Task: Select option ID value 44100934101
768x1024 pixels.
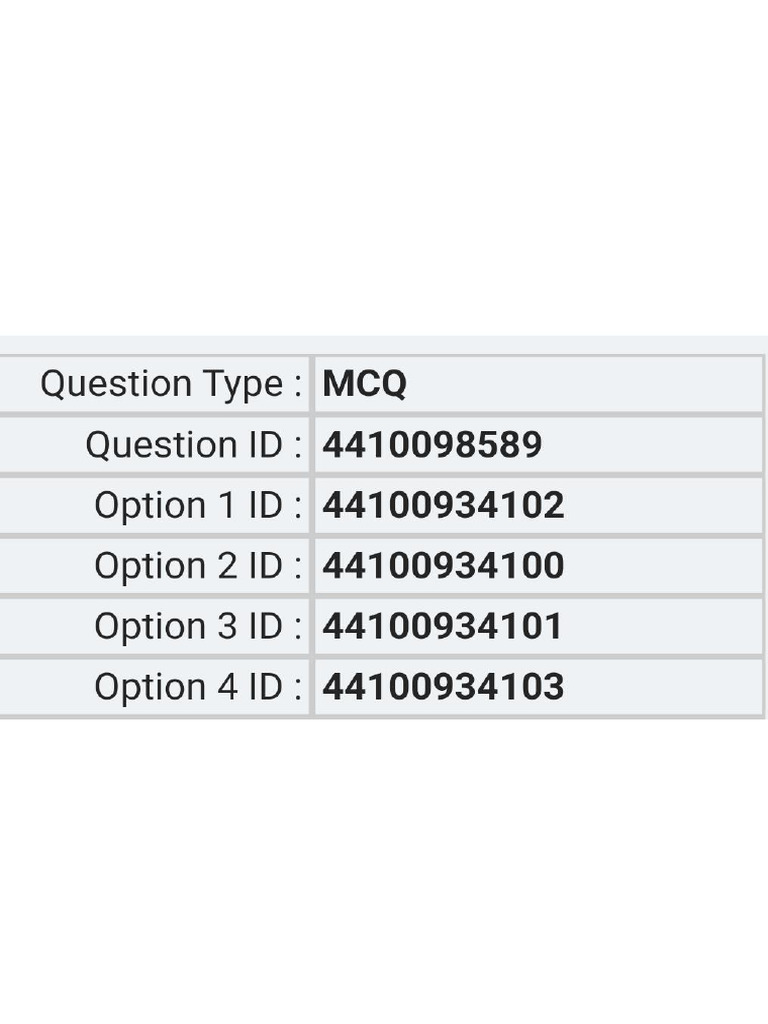Action: [442, 627]
